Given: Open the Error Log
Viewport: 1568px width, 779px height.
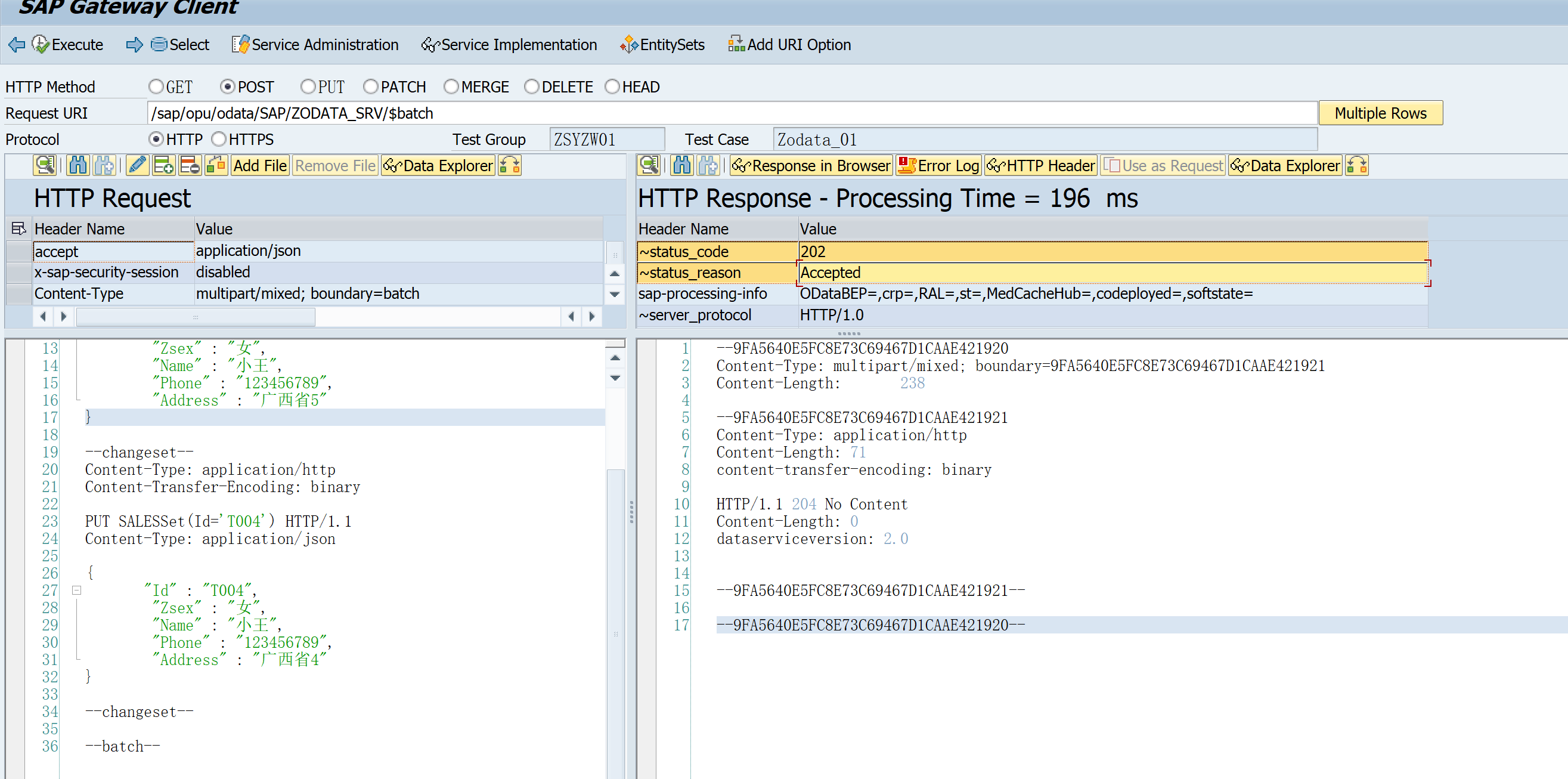Looking at the screenshot, I should (x=938, y=166).
